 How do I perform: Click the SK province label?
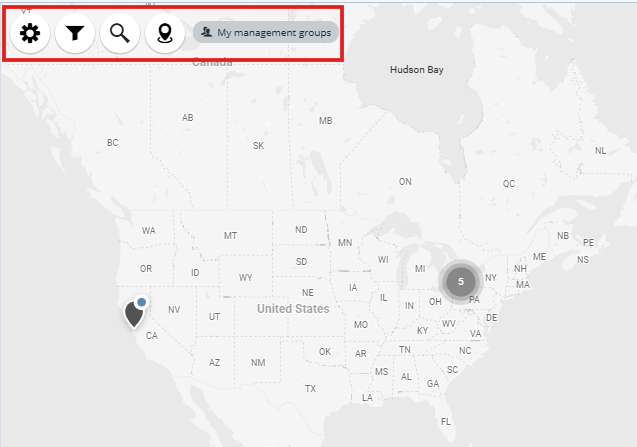(258, 146)
